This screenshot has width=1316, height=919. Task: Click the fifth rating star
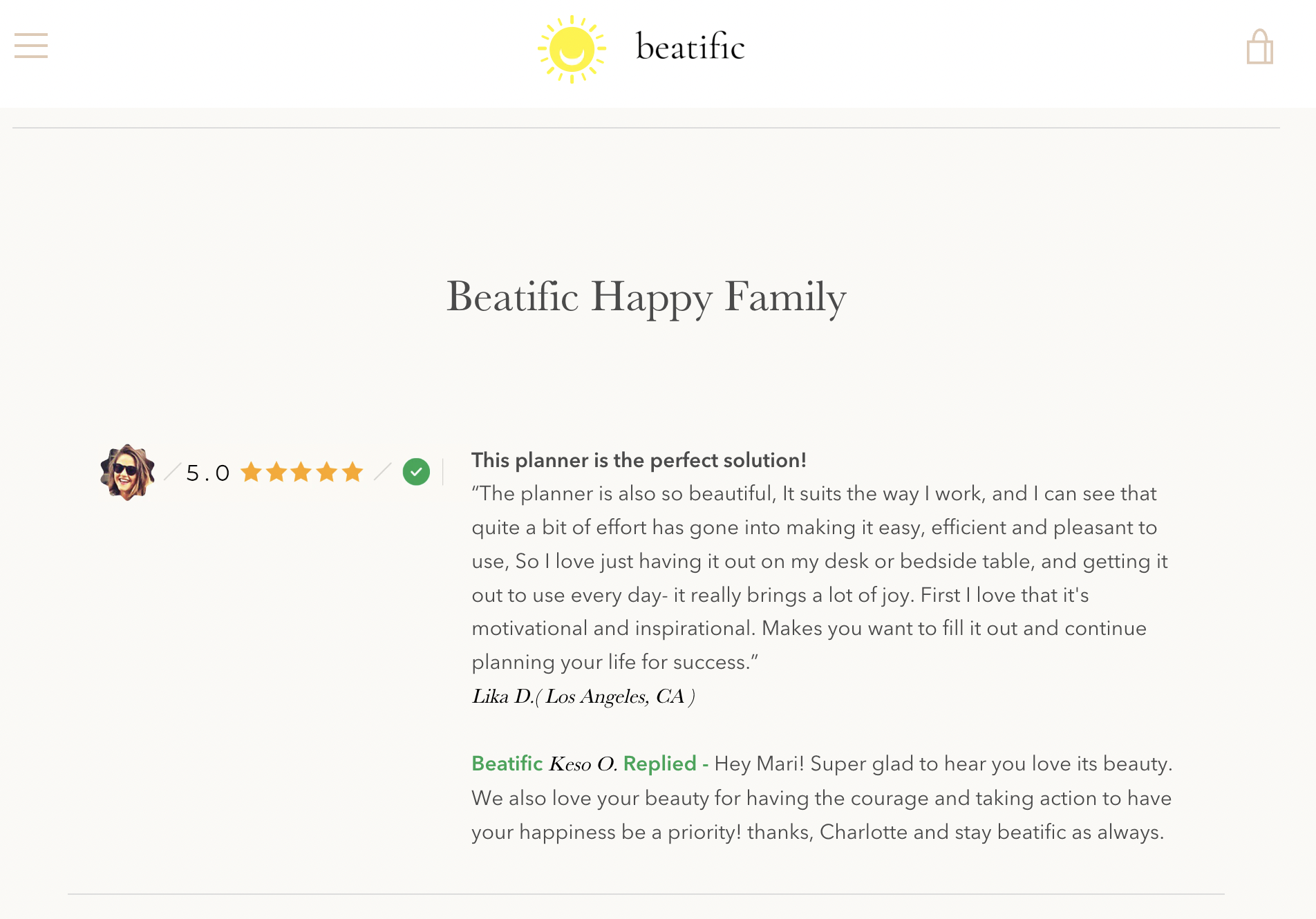[352, 472]
